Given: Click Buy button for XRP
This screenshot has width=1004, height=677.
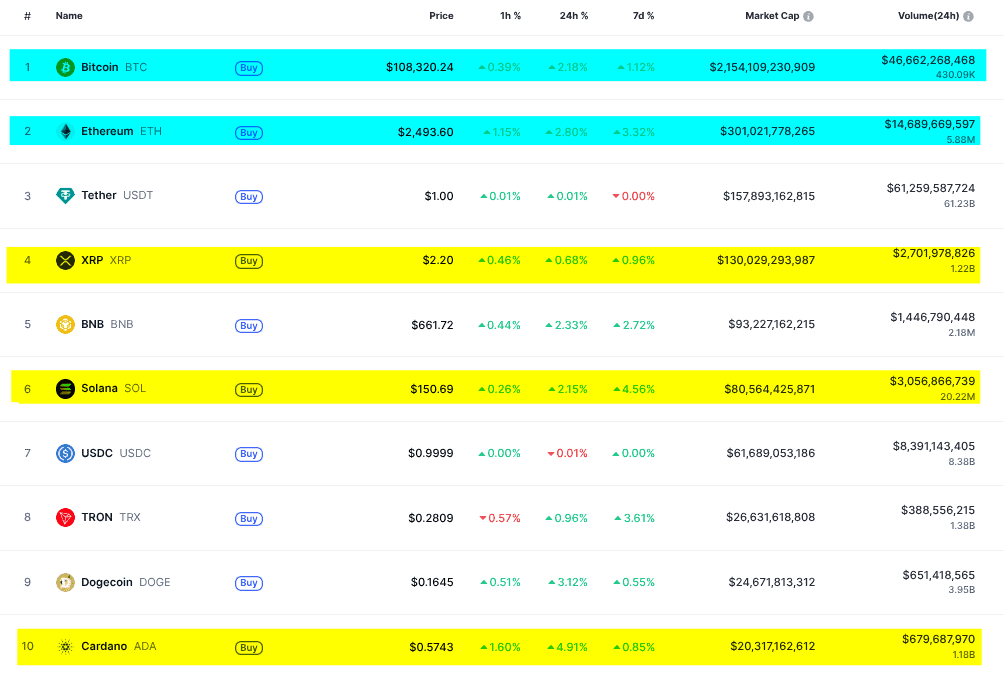Looking at the screenshot, I should pyautogui.click(x=249, y=261).
